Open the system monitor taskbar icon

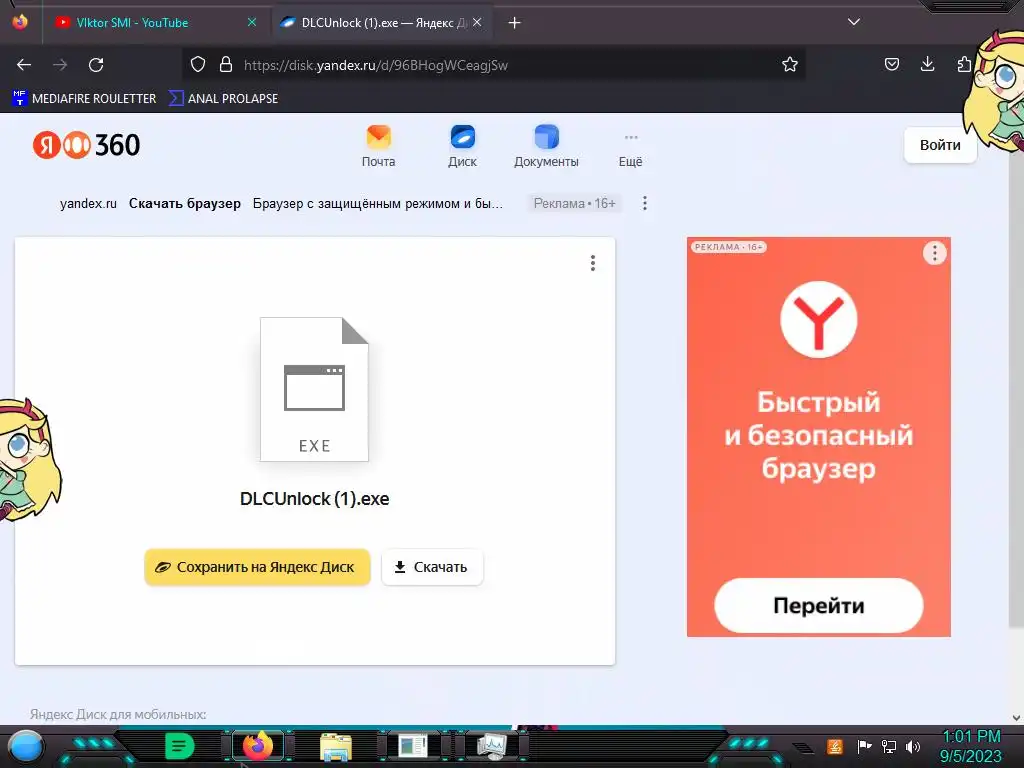point(491,746)
